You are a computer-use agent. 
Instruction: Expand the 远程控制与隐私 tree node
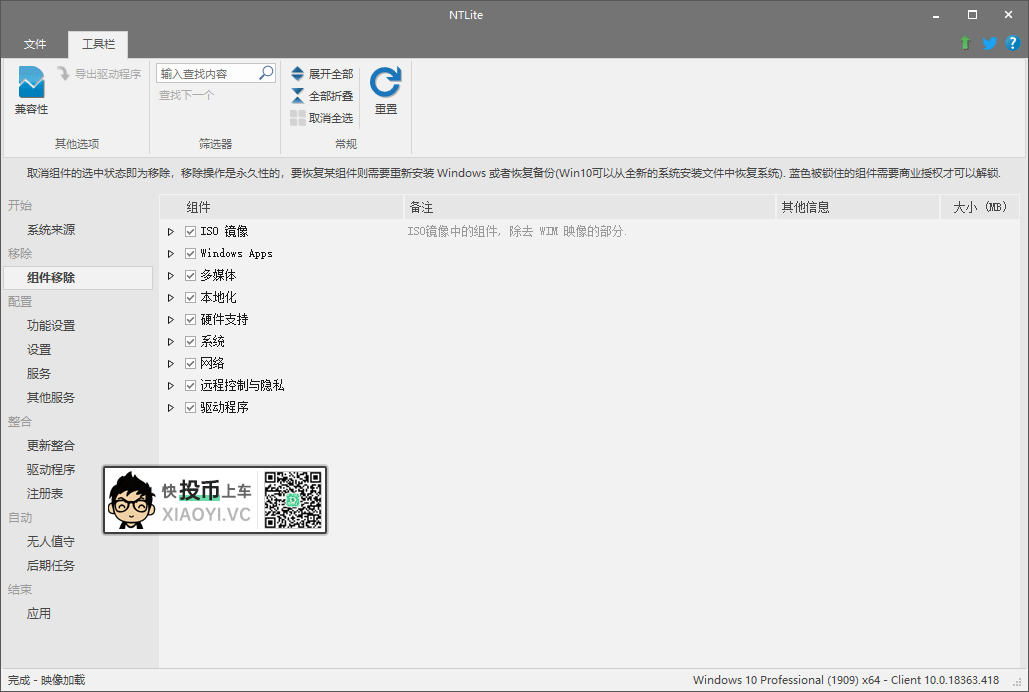pos(171,386)
